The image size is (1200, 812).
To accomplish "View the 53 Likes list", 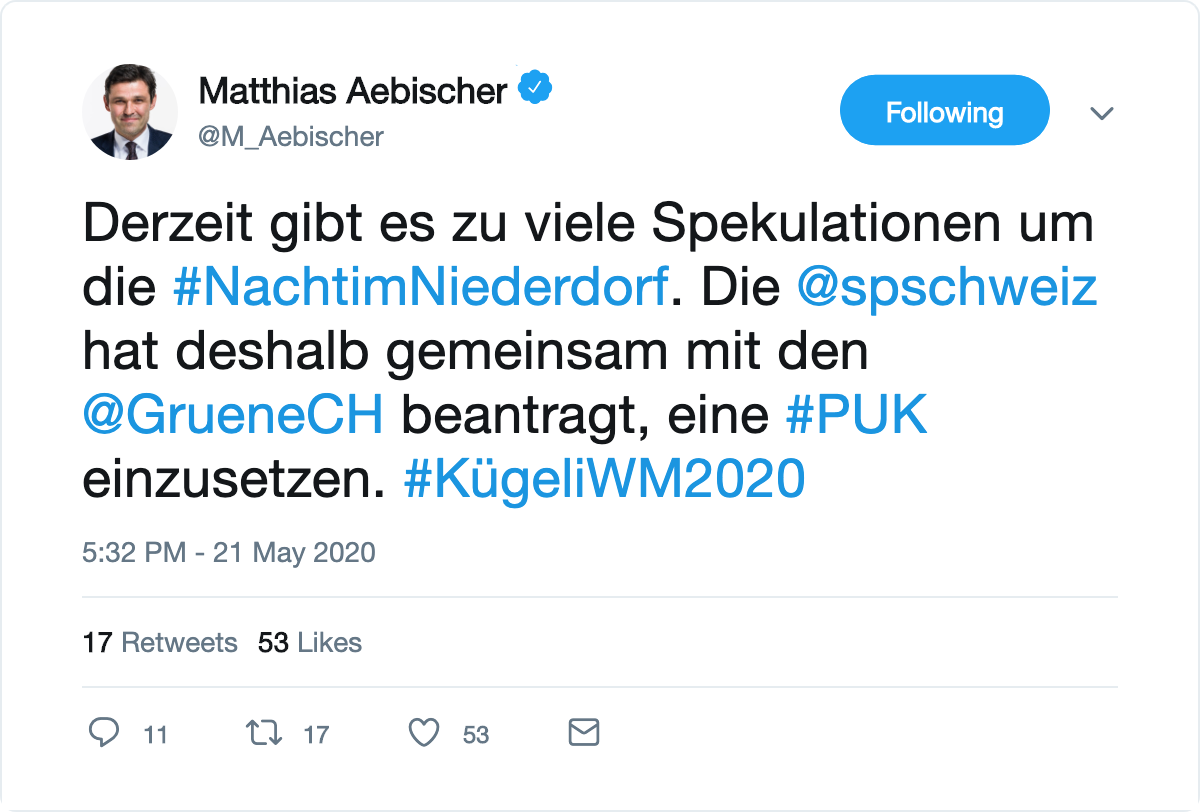I will point(310,642).
